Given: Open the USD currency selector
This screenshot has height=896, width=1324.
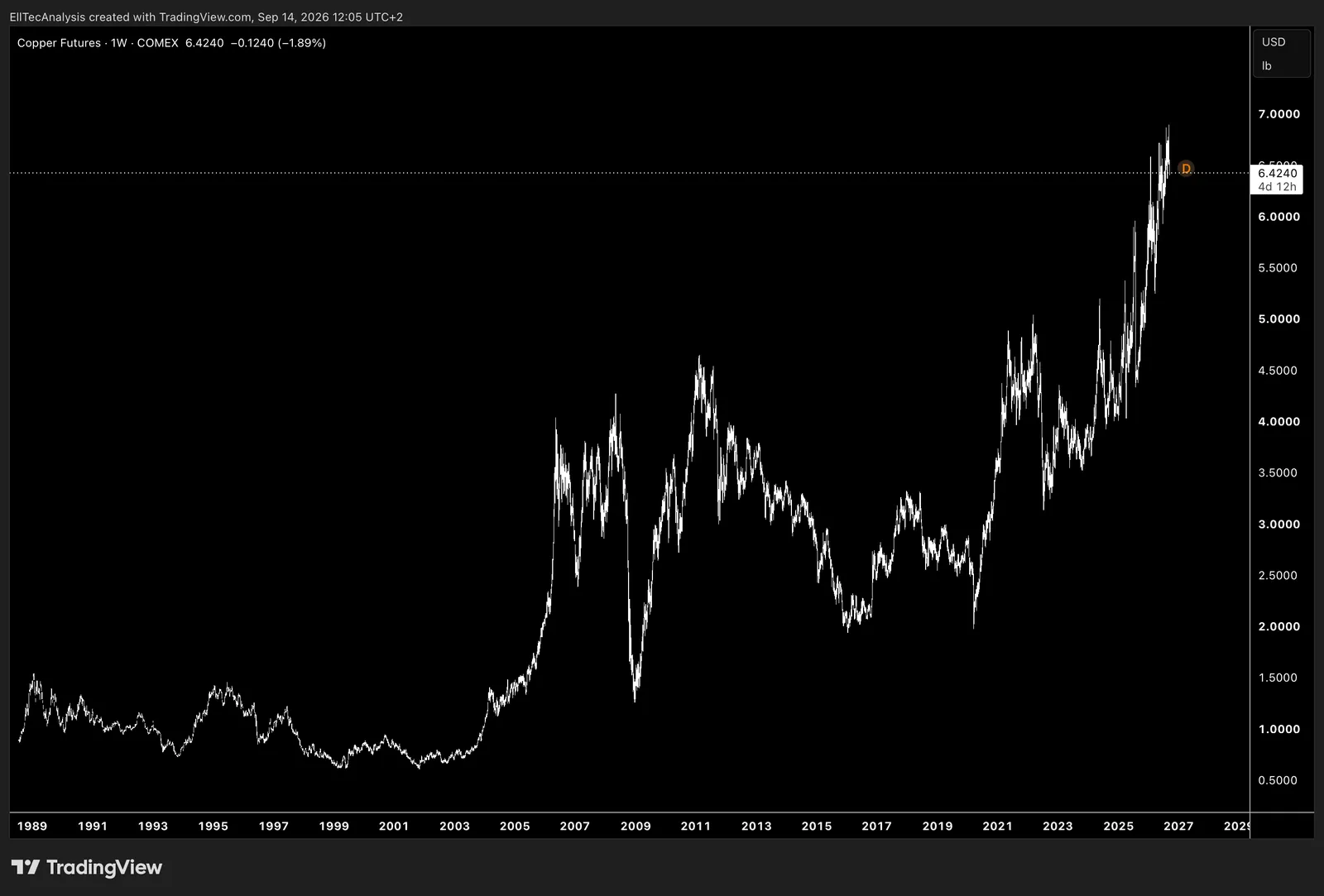Looking at the screenshot, I should [x=1274, y=42].
